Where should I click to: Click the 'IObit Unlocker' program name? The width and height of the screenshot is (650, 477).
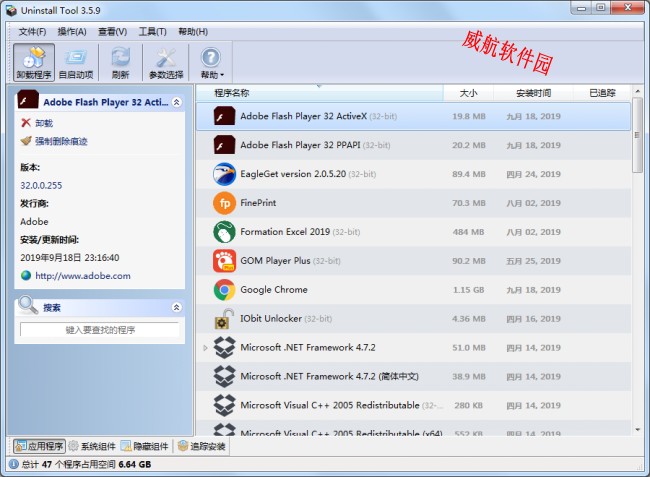[271, 319]
